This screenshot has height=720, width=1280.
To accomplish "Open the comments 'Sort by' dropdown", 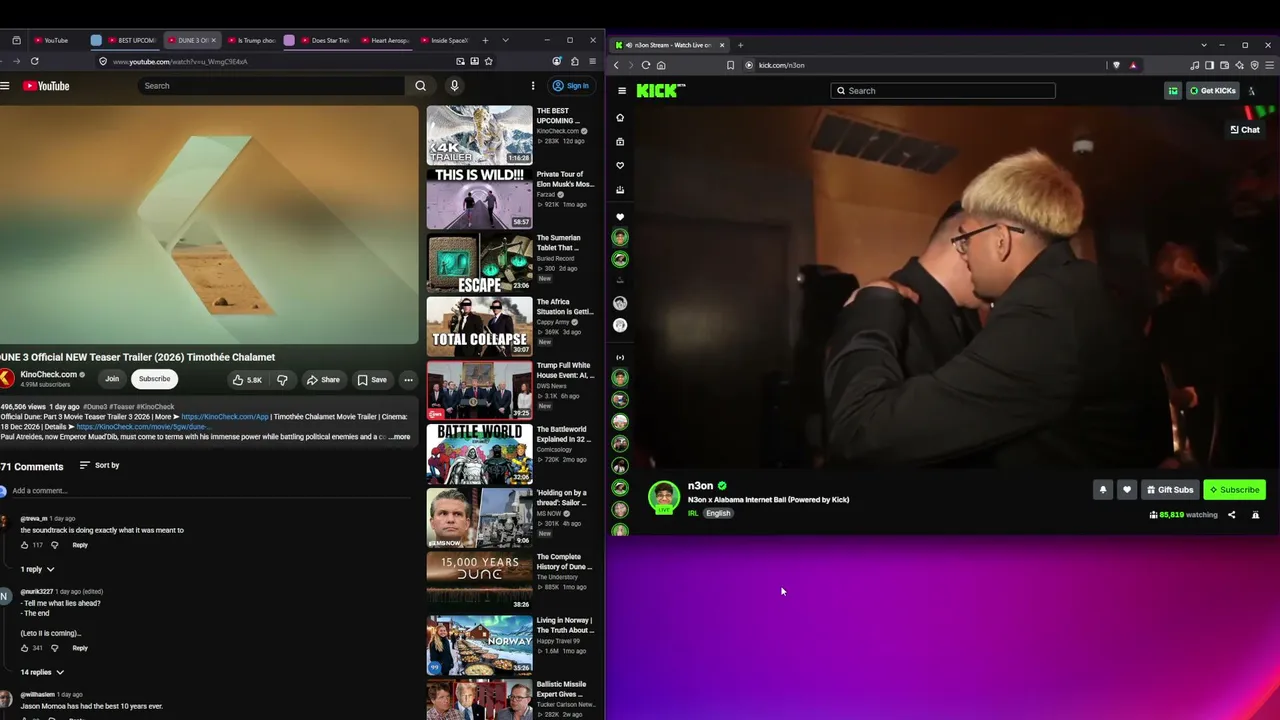I will pos(99,465).
